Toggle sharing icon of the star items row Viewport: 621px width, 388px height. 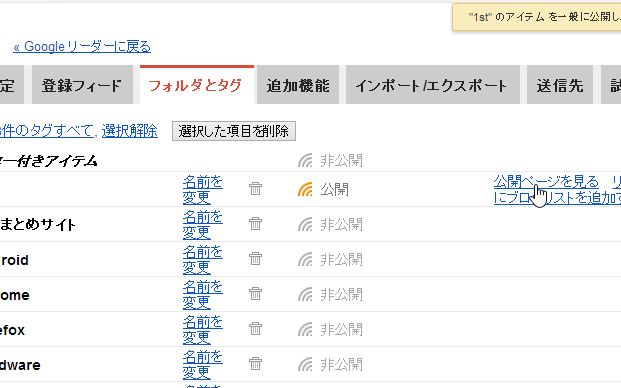tap(305, 160)
